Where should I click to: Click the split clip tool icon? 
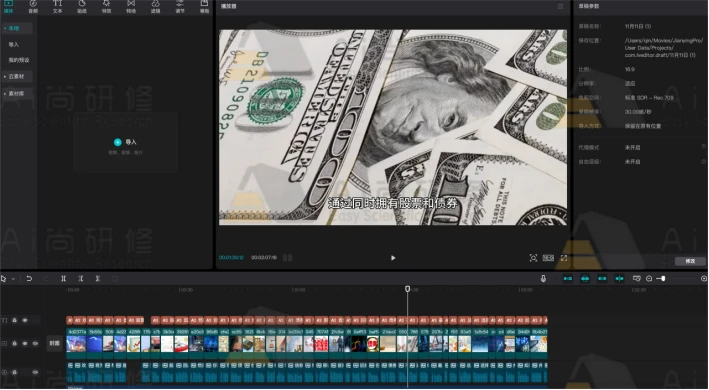click(64, 279)
